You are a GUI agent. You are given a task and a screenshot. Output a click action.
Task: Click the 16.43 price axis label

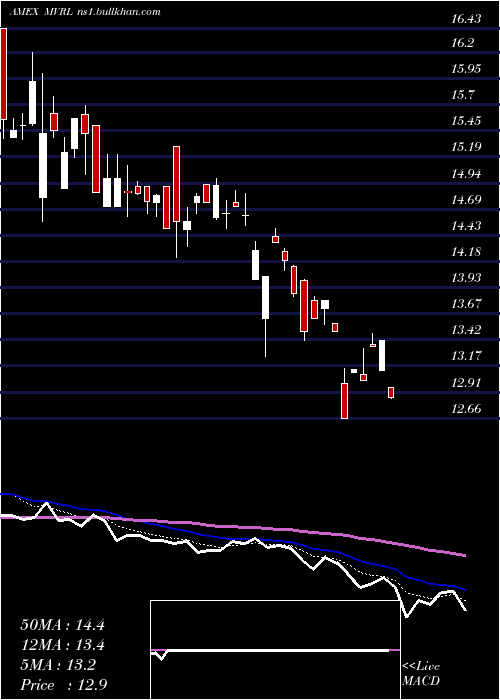point(466,19)
